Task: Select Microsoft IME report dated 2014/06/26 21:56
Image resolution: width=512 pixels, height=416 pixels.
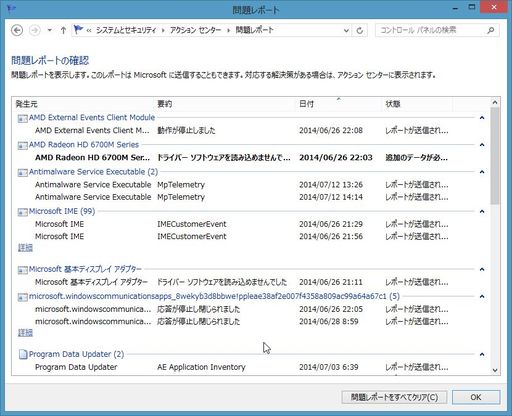Action: coord(242,236)
